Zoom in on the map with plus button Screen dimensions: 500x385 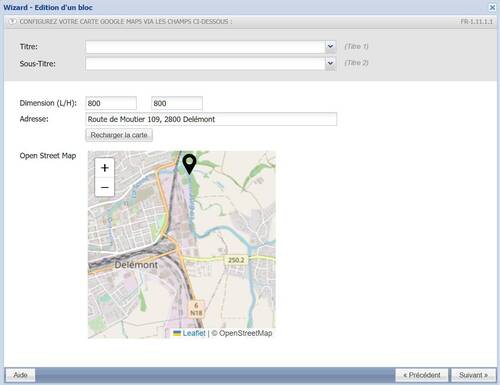pos(105,168)
